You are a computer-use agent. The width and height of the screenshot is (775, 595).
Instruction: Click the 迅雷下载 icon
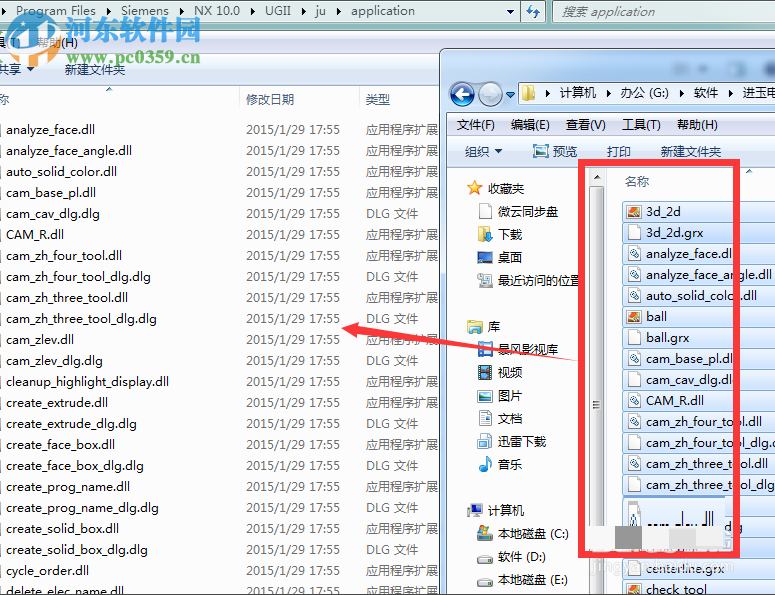coord(484,441)
